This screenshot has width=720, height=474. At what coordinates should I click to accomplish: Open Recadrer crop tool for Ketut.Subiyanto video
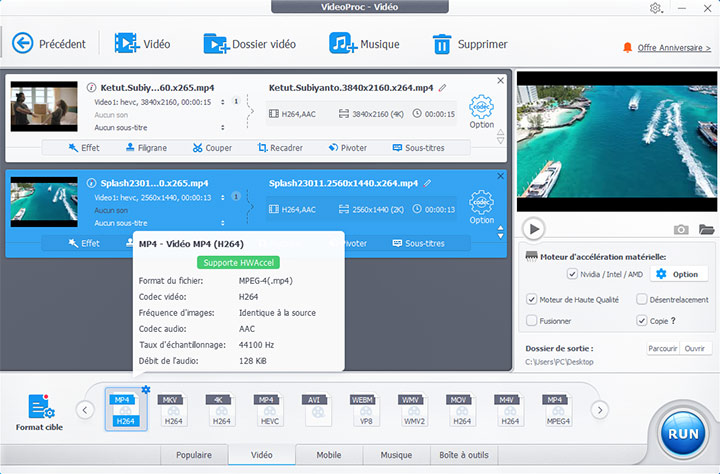[280, 148]
